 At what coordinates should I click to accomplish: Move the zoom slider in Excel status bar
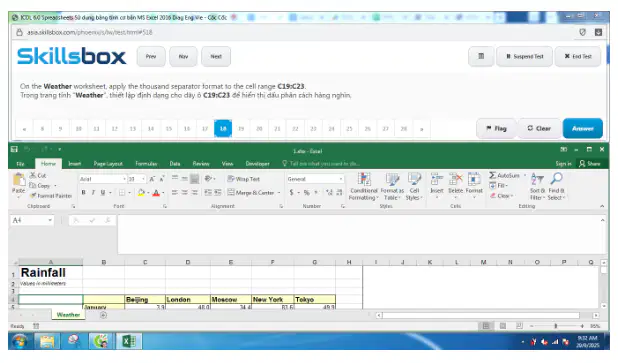point(556,326)
